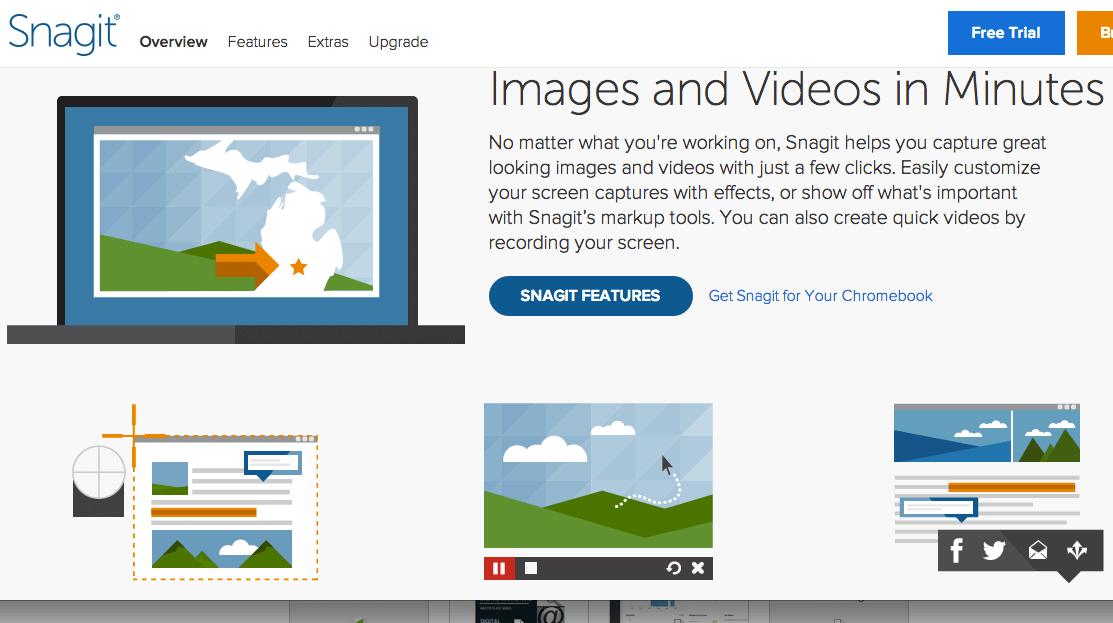Click the screen capture crosshair illustration
Viewport: 1113px width, 623px height.
point(195,492)
